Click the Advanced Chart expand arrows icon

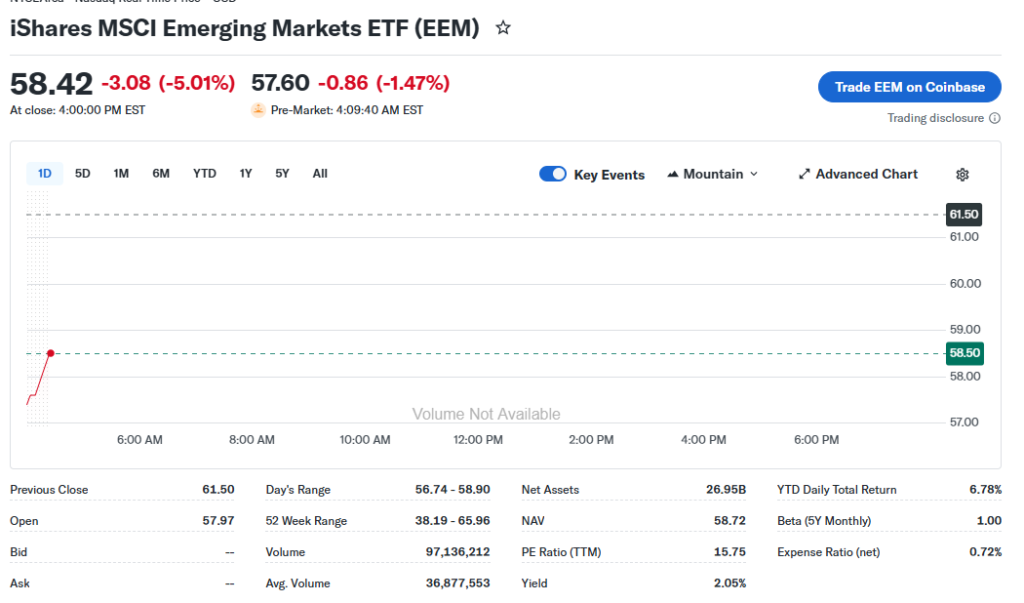click(804, 175)
